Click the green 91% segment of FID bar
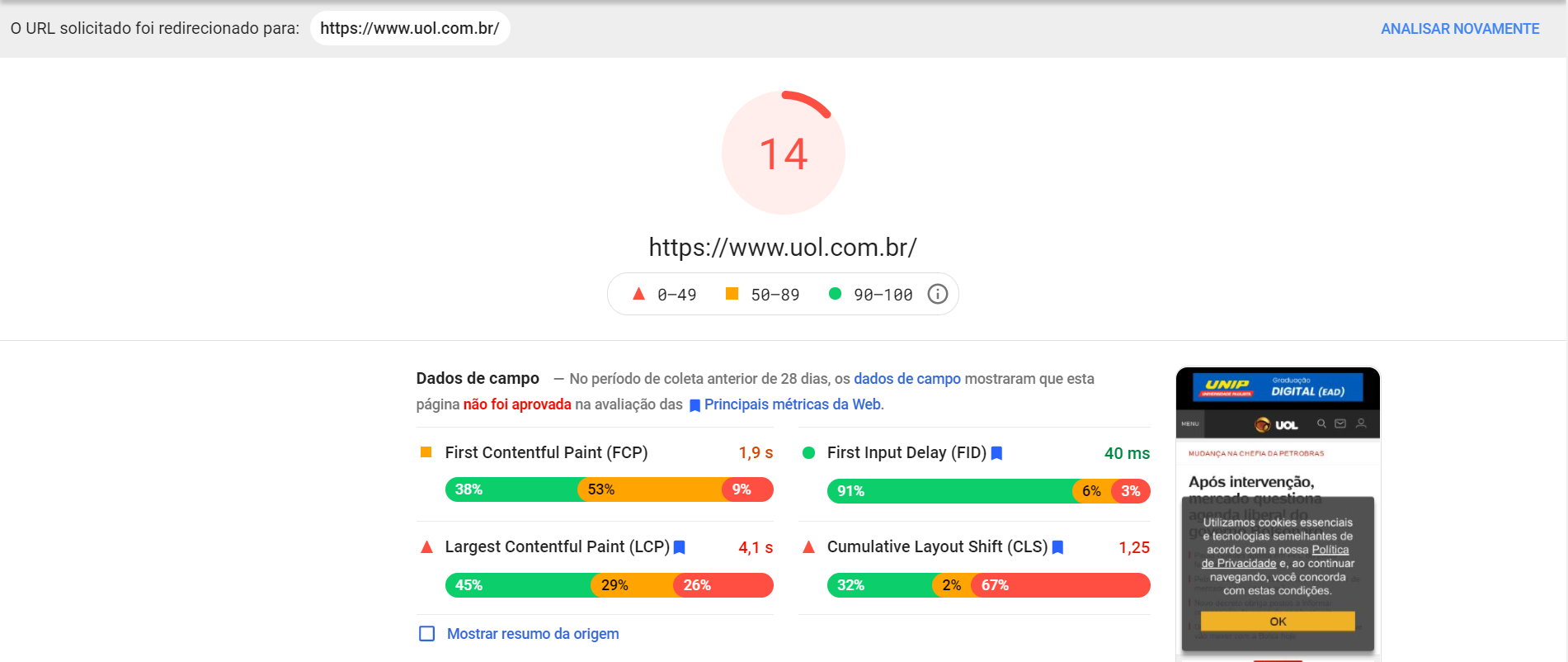The image size is (1568, 662). click(950, 491)
